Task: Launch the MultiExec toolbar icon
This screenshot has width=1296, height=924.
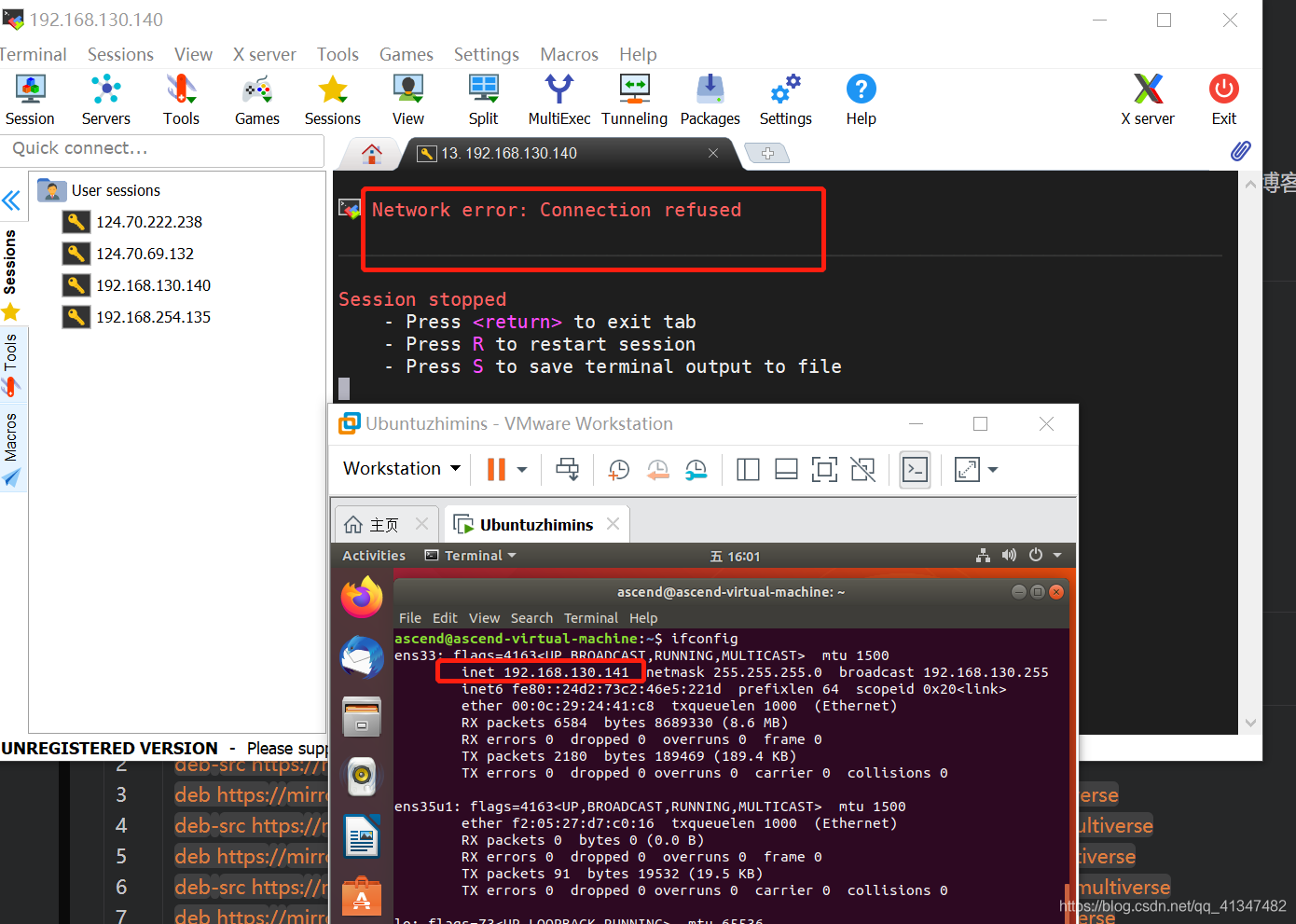Action: click(x=559, y=100)
